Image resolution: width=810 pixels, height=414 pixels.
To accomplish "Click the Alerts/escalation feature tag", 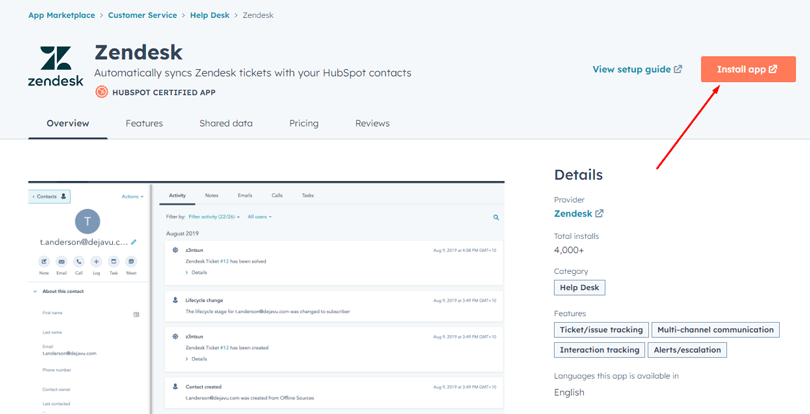I will click(687, 350).
